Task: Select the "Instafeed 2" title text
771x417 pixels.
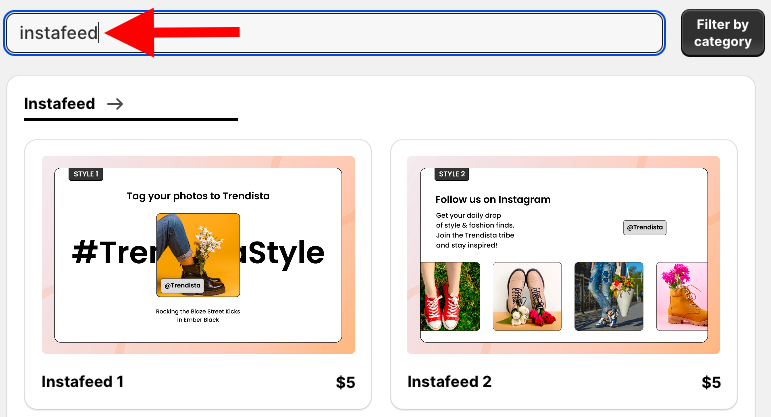Action: click(x=449, y=382)
